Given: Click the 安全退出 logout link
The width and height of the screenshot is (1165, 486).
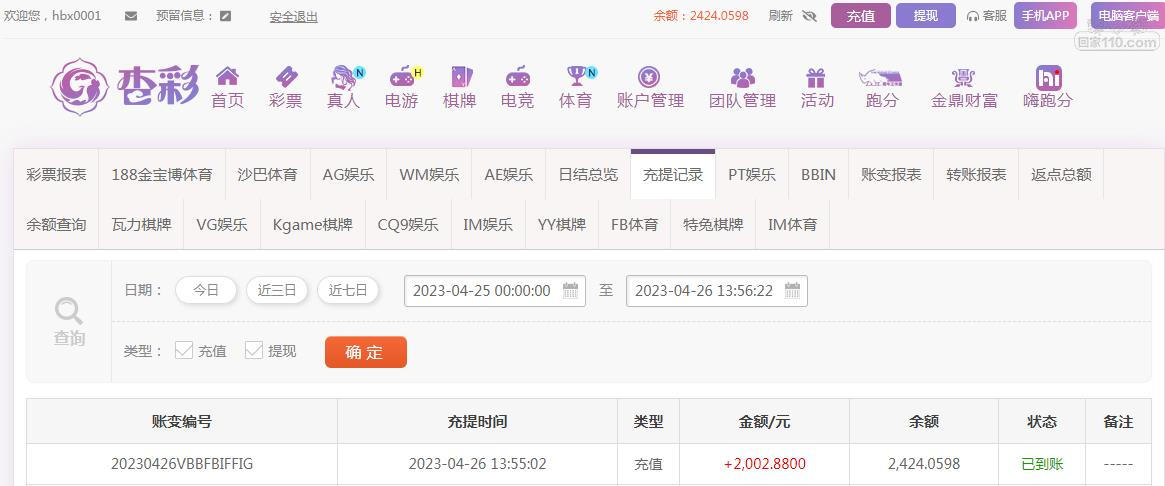Looking at the screenshot, I should click(293, 16).
